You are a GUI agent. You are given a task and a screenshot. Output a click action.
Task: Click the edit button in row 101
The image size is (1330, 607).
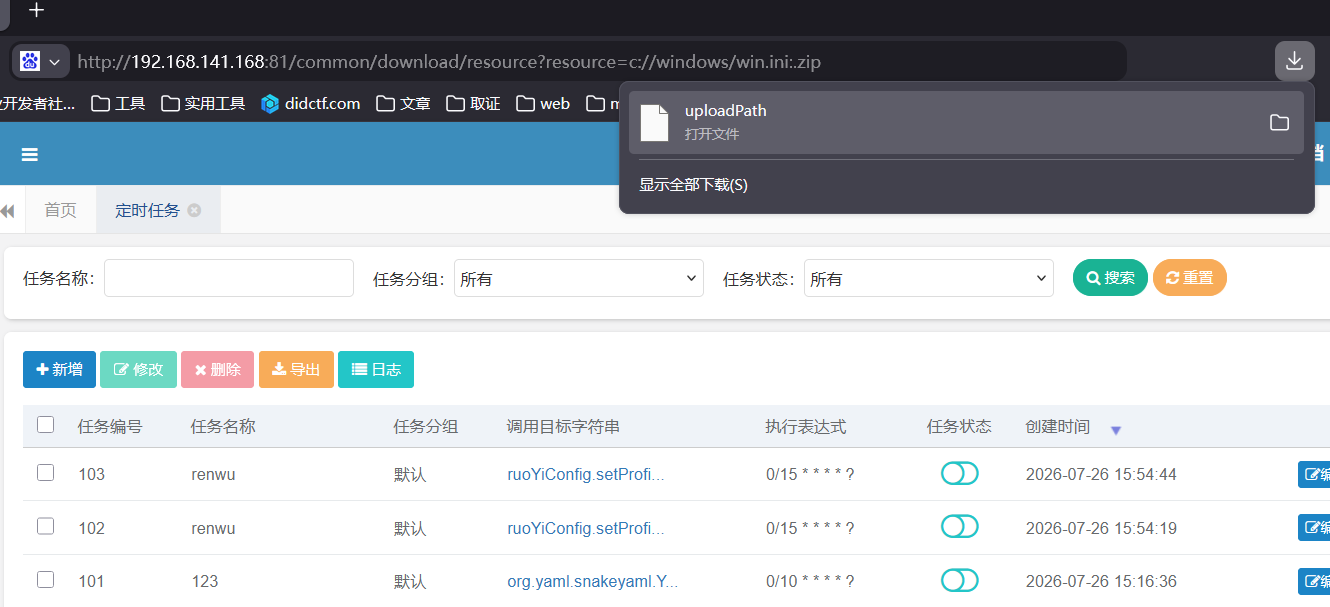point(1314,580)
